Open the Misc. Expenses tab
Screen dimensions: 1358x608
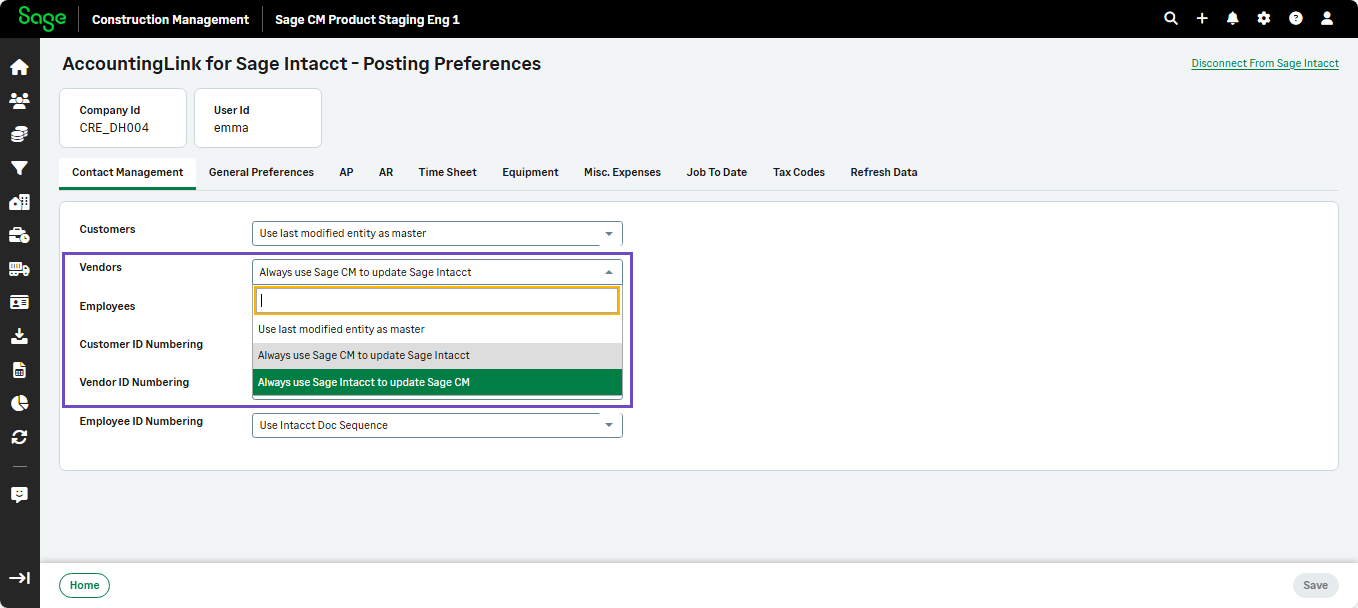click(622, 172)
